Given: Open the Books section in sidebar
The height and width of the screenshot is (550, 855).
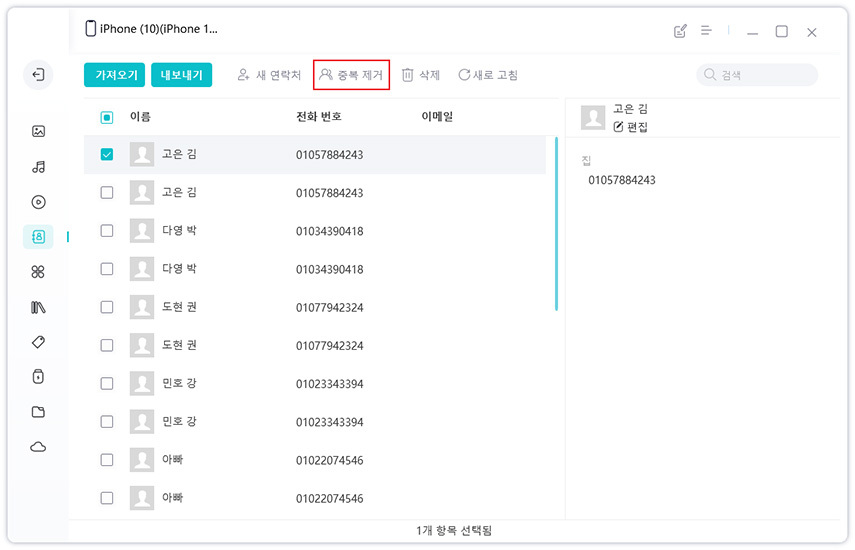Looking at the screenshot, I should 38,307.
